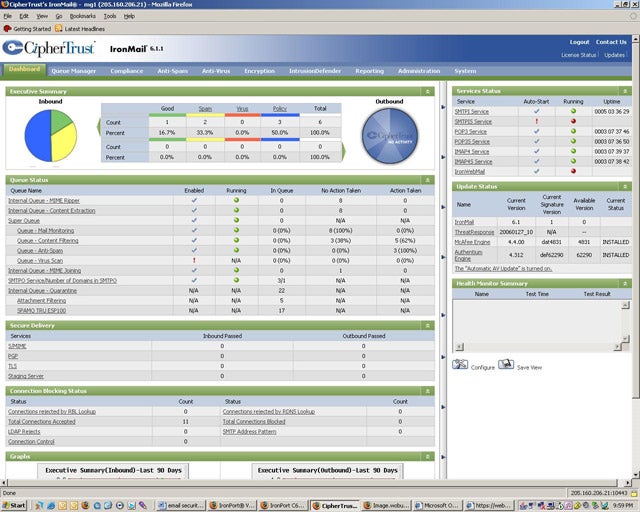This screenshot has width=640, height=512.
Task: Open the McAfee Engine link
Action: 472,242
